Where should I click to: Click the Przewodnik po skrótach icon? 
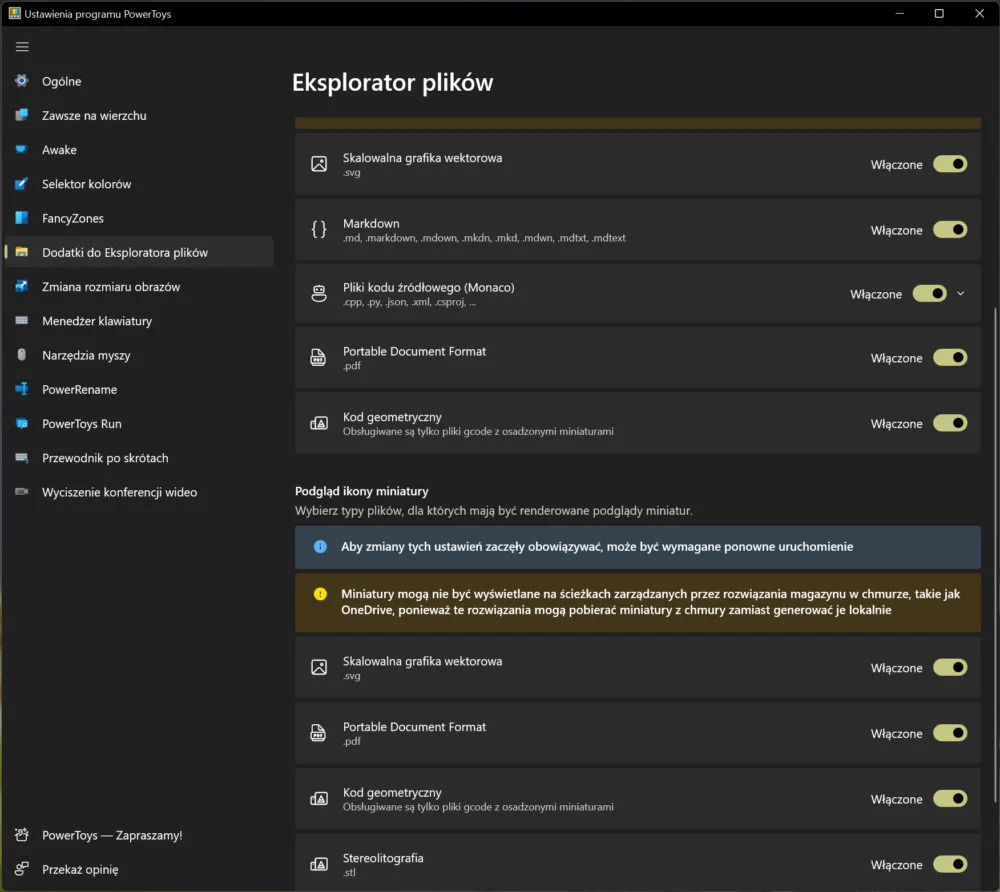click(22, 457)
